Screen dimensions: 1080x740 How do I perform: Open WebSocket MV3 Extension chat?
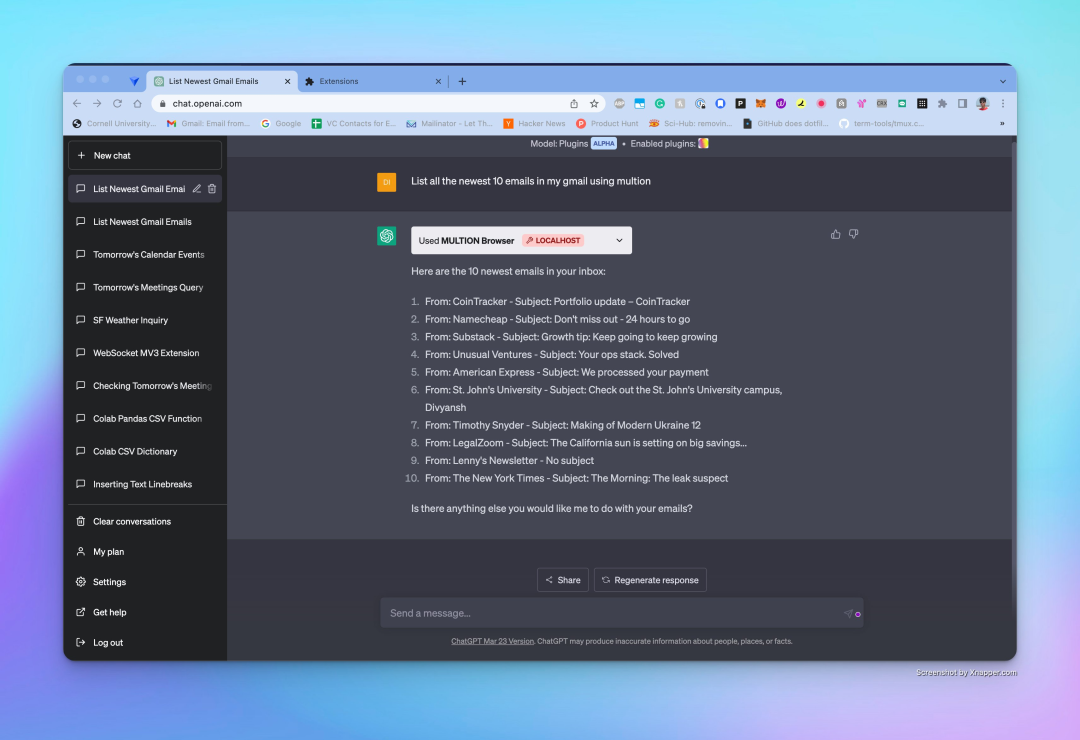click(145, 353)
